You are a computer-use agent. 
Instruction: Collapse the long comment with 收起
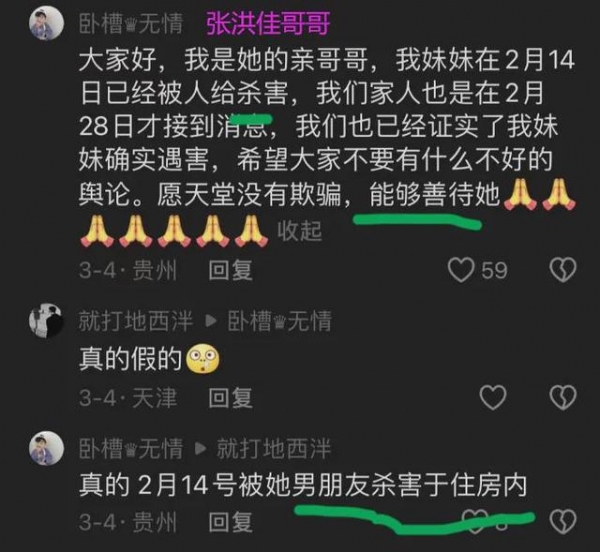[299, 231]
